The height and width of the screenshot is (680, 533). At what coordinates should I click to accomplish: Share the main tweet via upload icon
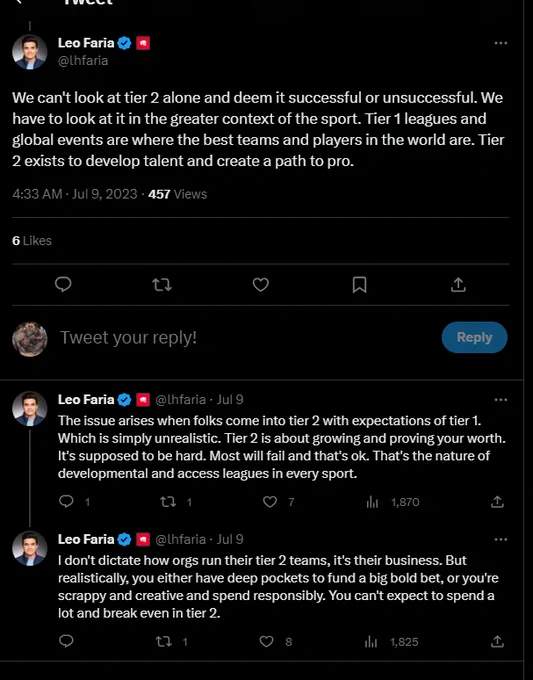[458, 284]
